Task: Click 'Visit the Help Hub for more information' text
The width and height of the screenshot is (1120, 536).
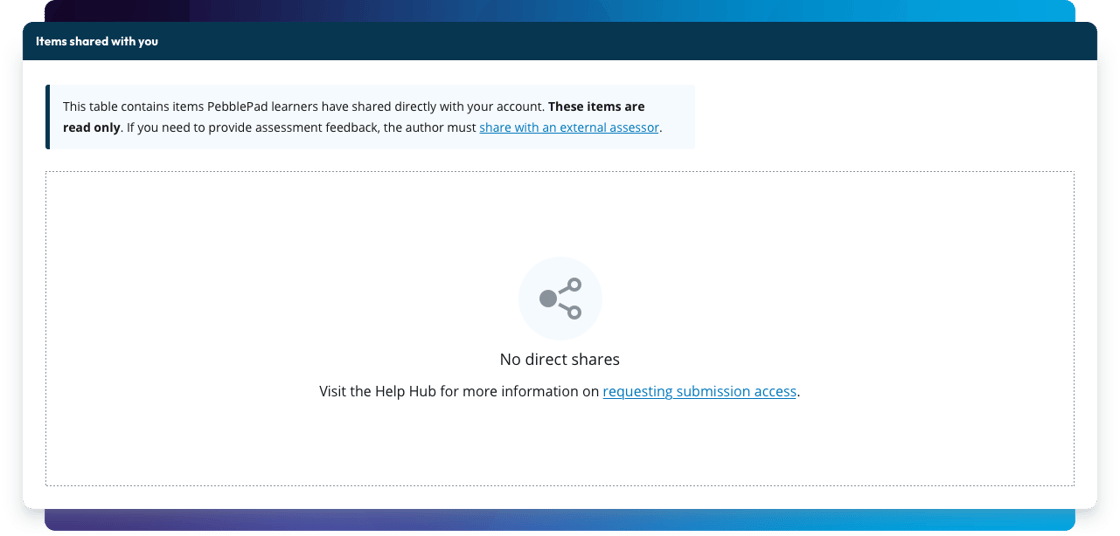Action: tap(451, 392)
